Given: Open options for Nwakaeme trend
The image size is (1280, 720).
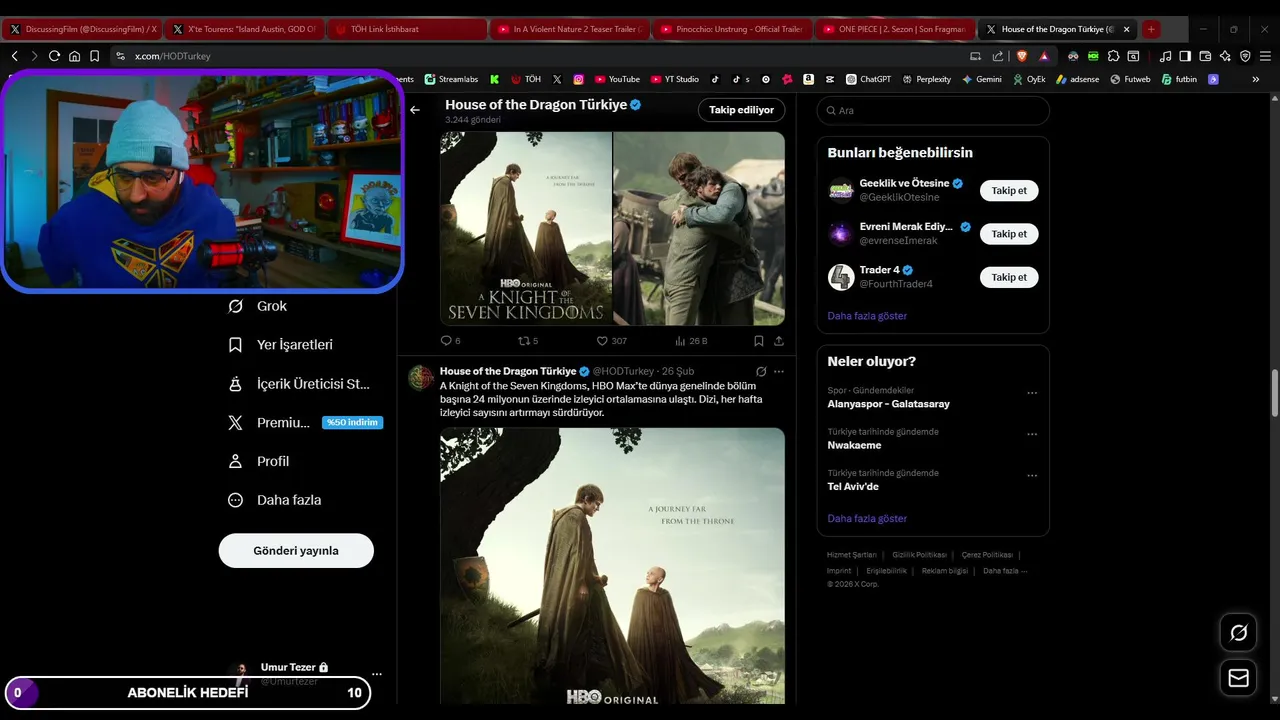Looking at the screenshot, I should pos(1032,434).
